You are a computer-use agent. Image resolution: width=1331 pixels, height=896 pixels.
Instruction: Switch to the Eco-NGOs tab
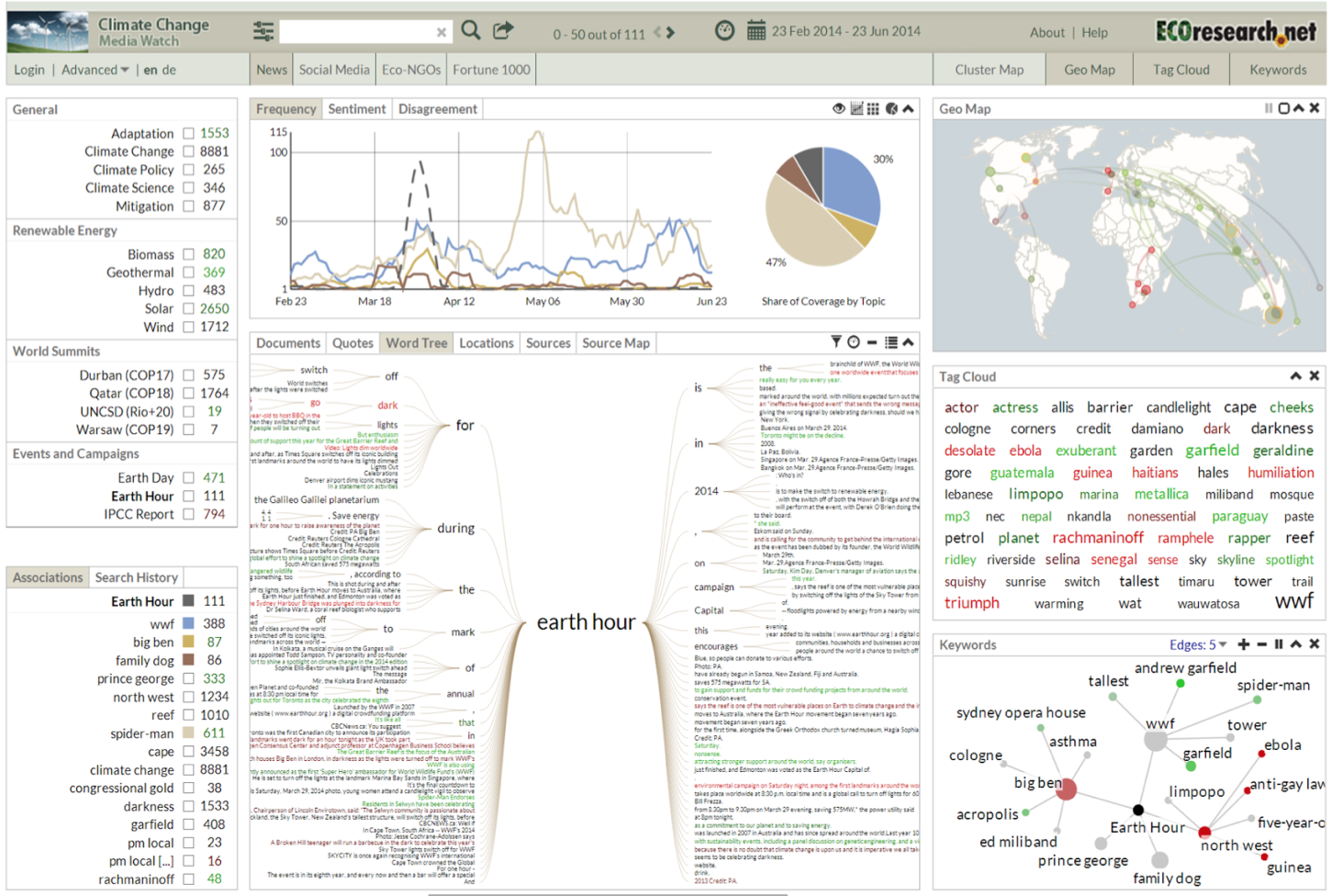click(411, 70)
